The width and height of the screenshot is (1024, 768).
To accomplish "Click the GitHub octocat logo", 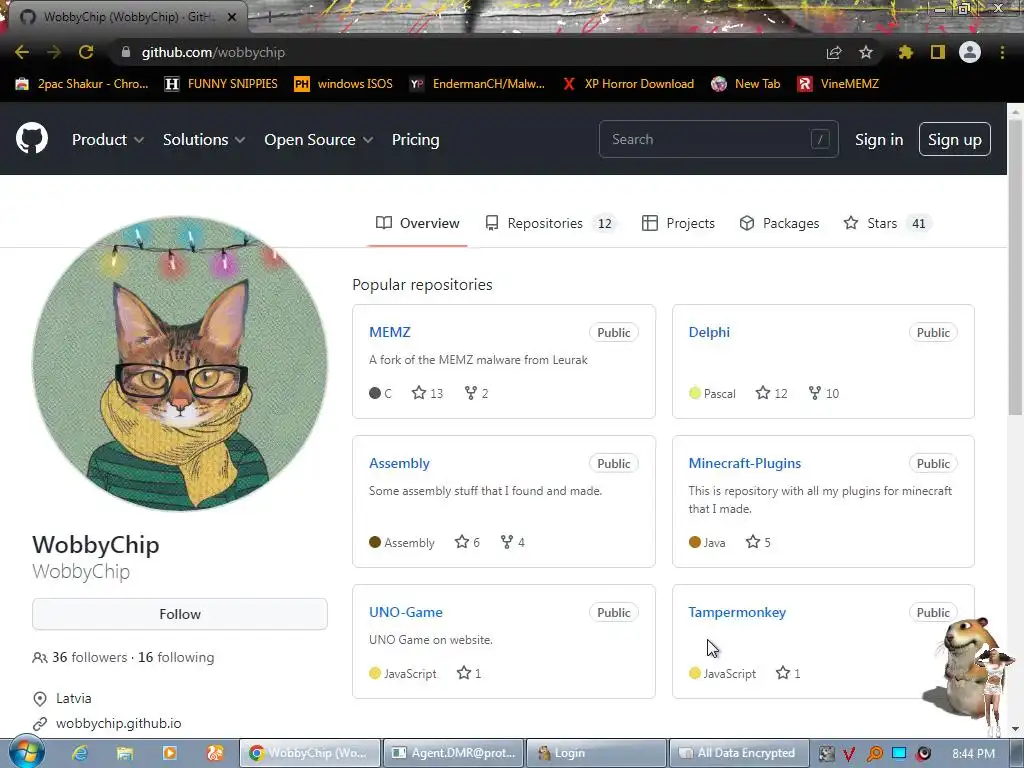I will (31, 138).
